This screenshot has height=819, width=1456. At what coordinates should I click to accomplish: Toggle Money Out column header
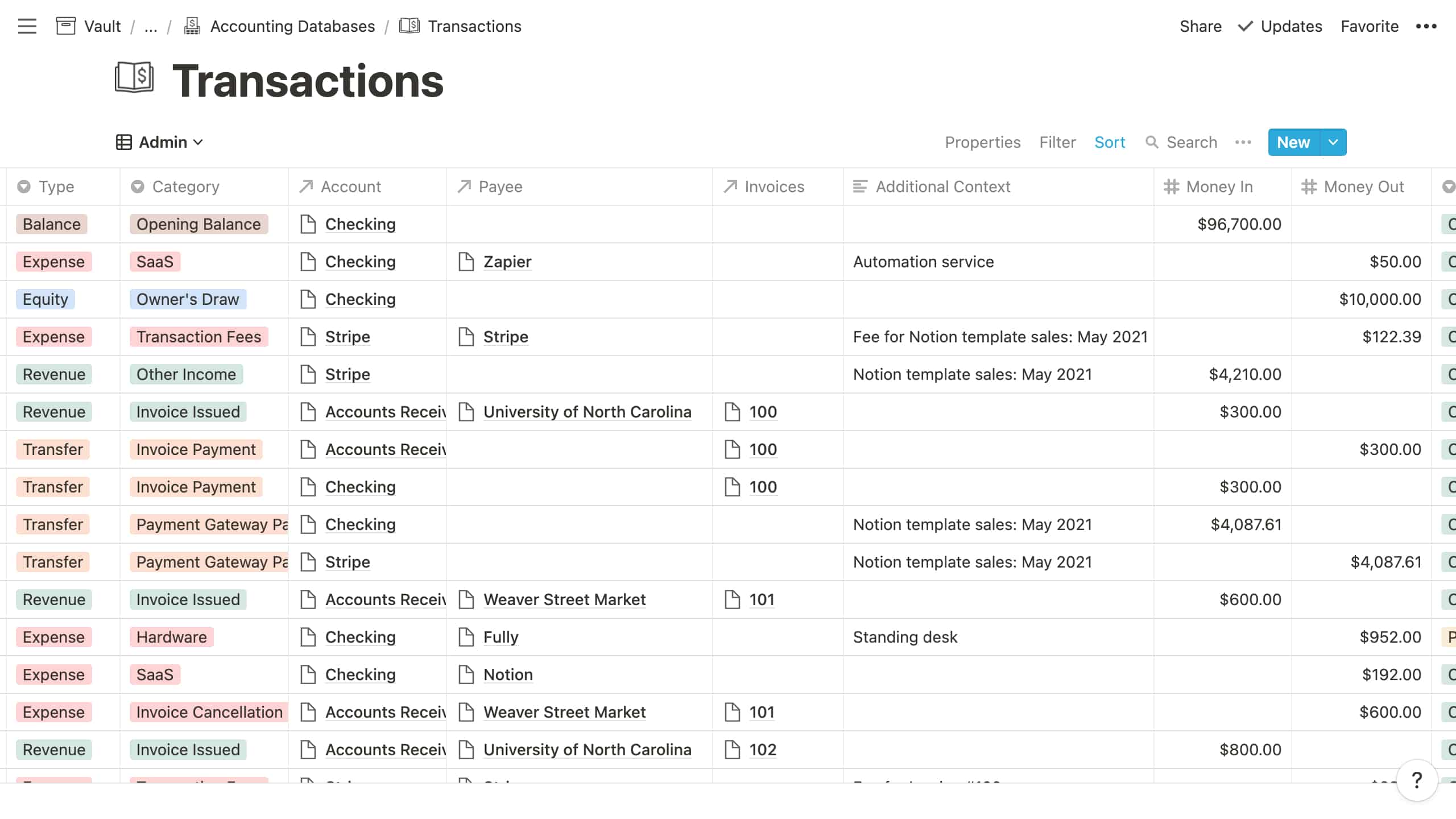(1363, 186)
